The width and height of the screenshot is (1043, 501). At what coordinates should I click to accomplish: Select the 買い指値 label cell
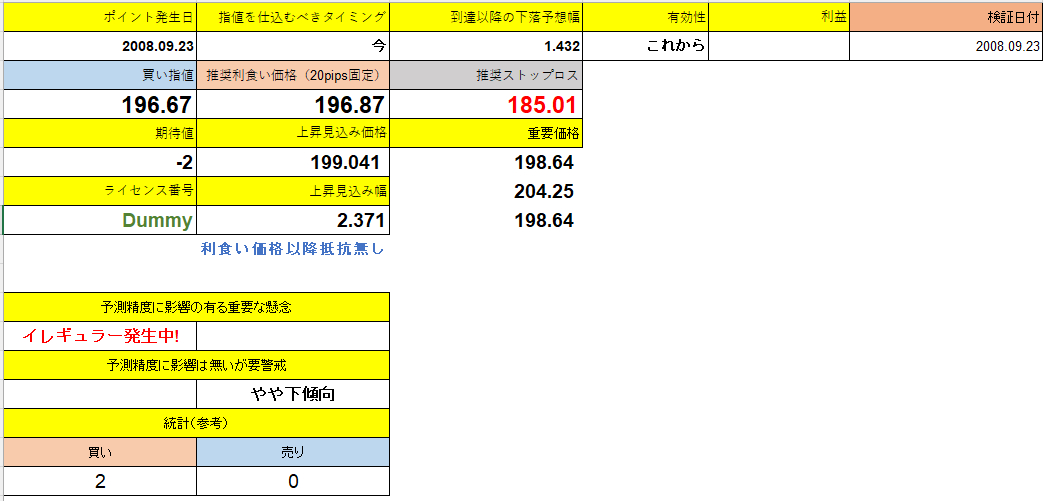pos(100,75)
